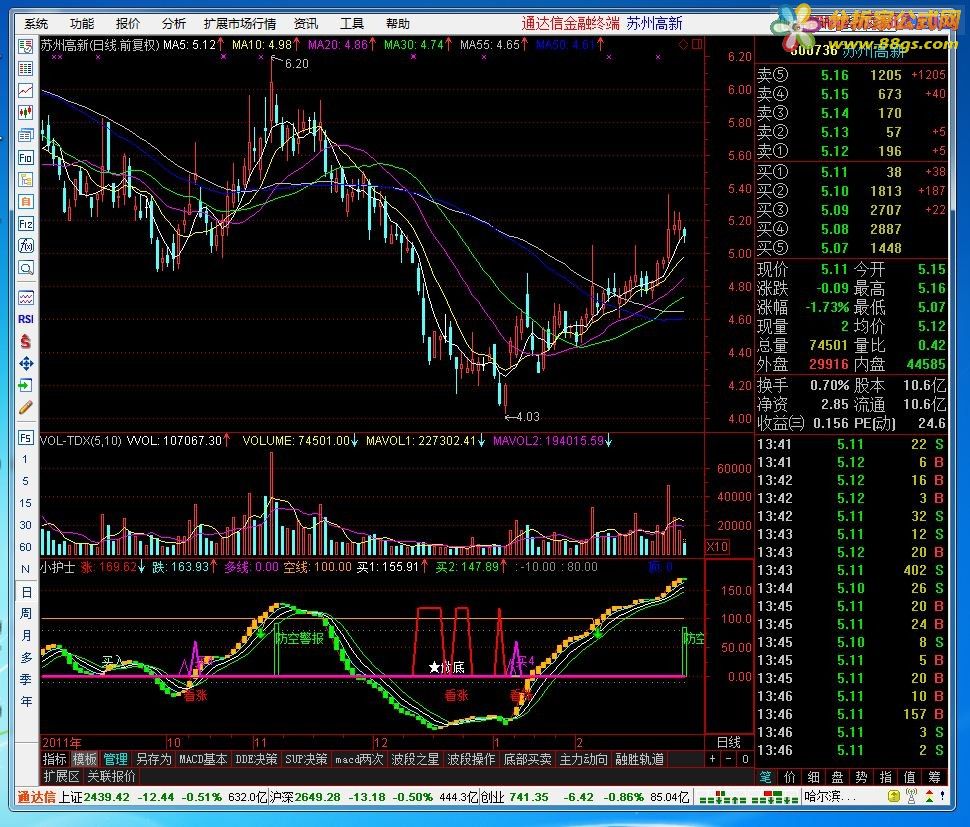The image size is (970, 827).
Task: Click the red diamond icon above chart
Action: 683,45
